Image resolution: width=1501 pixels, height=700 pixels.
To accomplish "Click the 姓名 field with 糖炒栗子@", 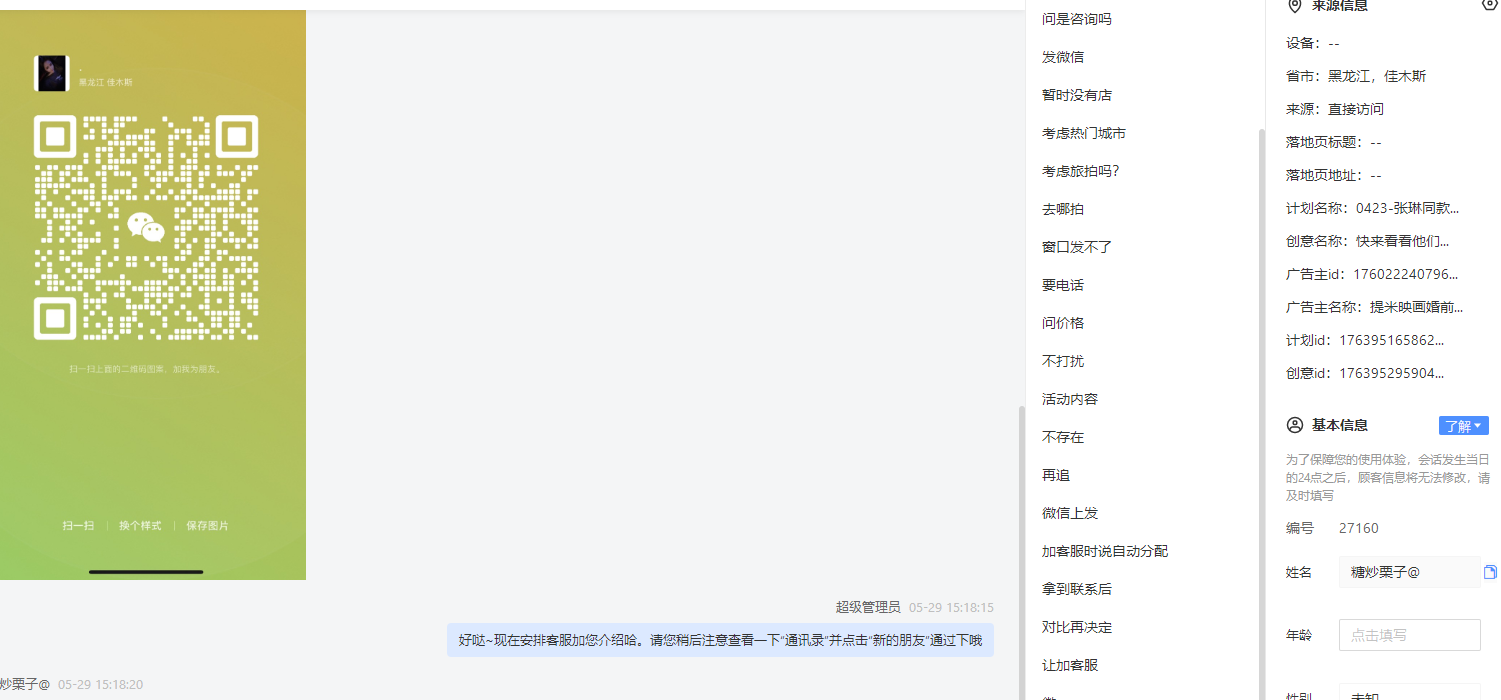I will coord(1410,572).
